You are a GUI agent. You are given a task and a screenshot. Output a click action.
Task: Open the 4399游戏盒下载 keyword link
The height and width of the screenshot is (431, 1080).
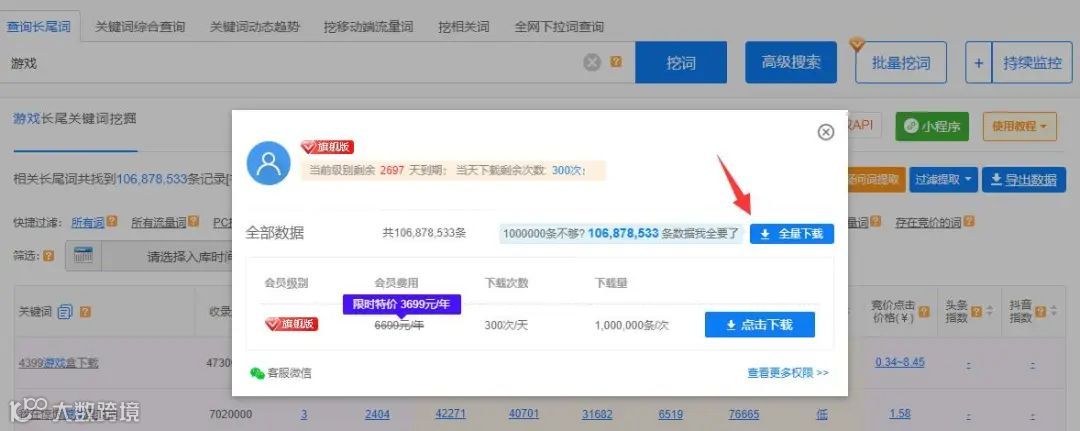coord(59,362)
